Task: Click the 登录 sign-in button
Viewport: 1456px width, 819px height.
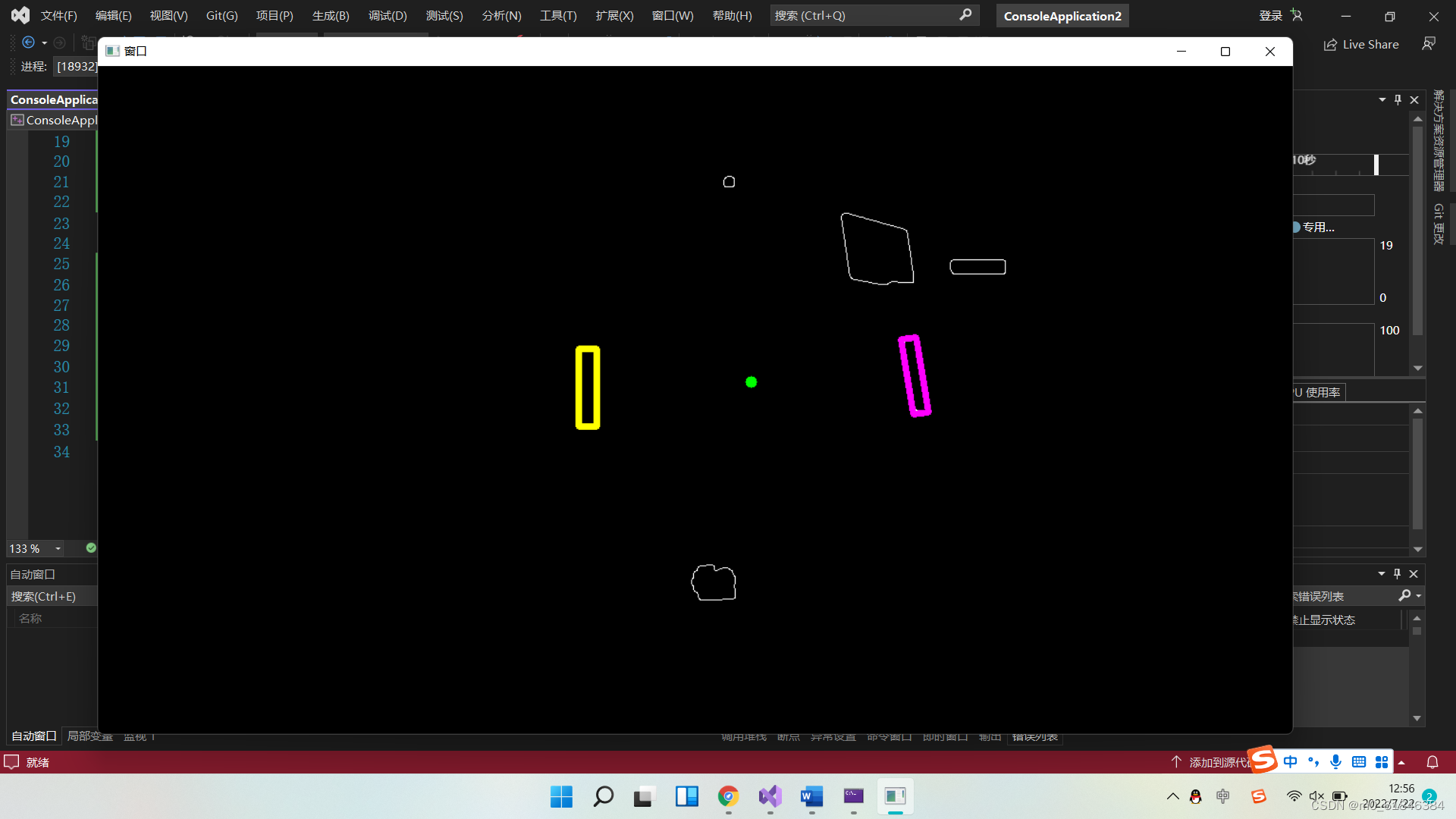Action: point(1271,15)
